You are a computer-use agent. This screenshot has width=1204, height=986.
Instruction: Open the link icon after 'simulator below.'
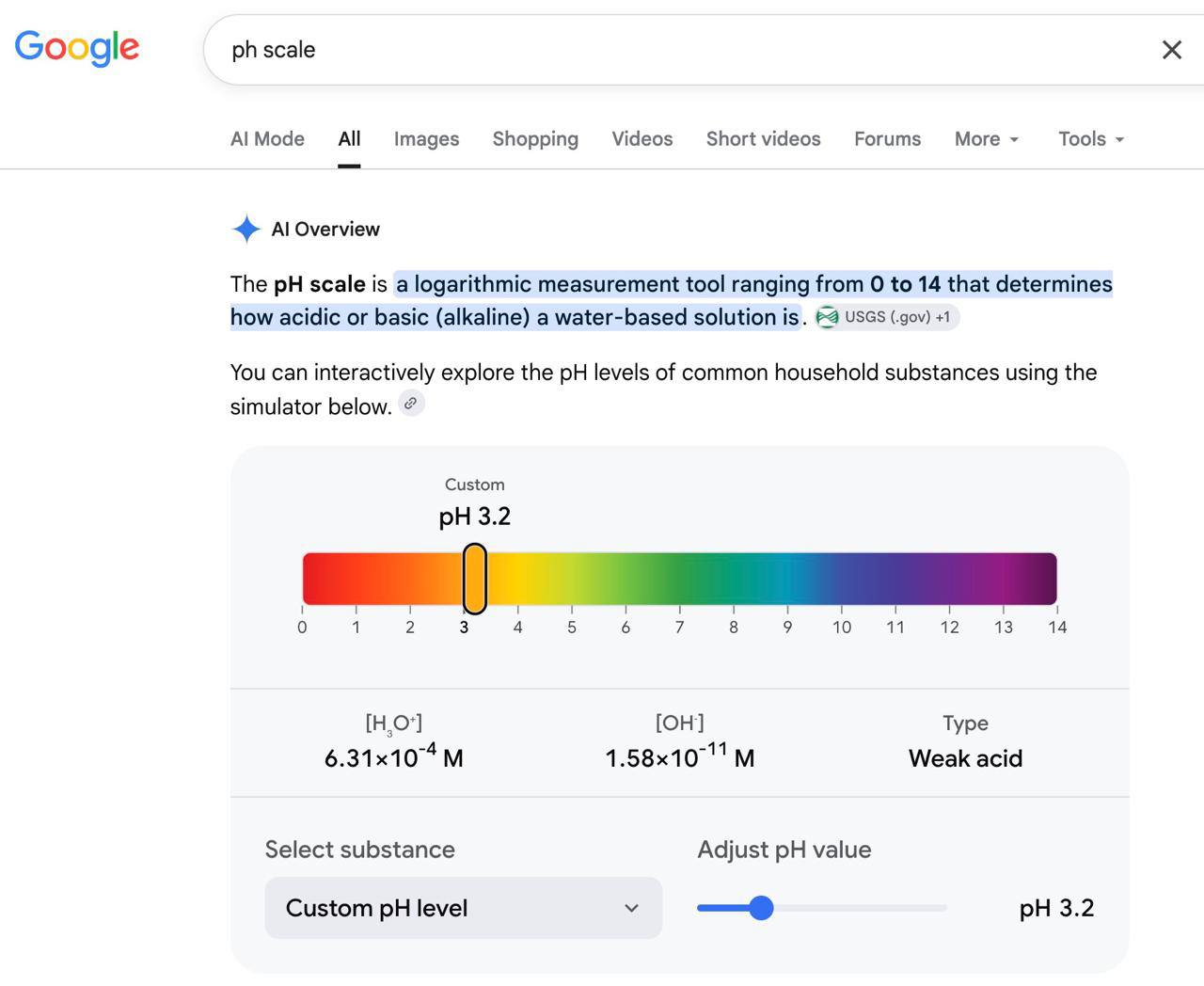(411, 404)
